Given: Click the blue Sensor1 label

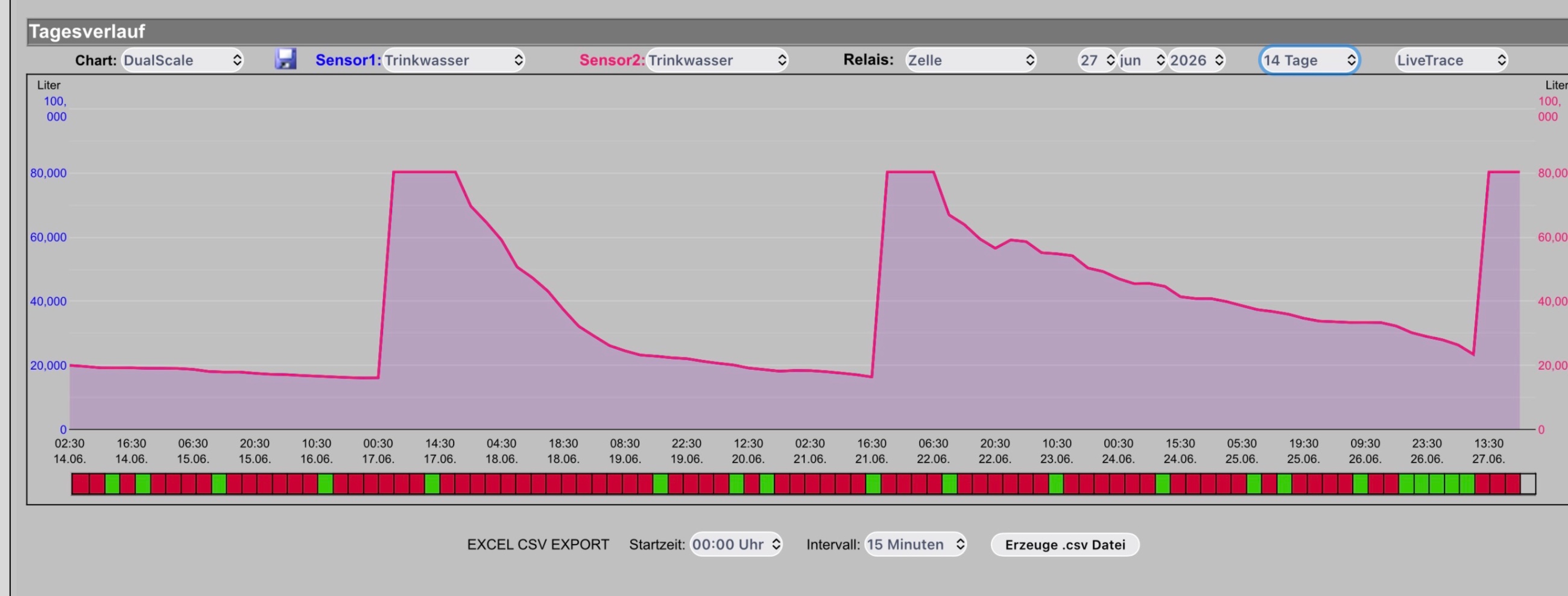Looking at the screenshot, I should 348,60.
